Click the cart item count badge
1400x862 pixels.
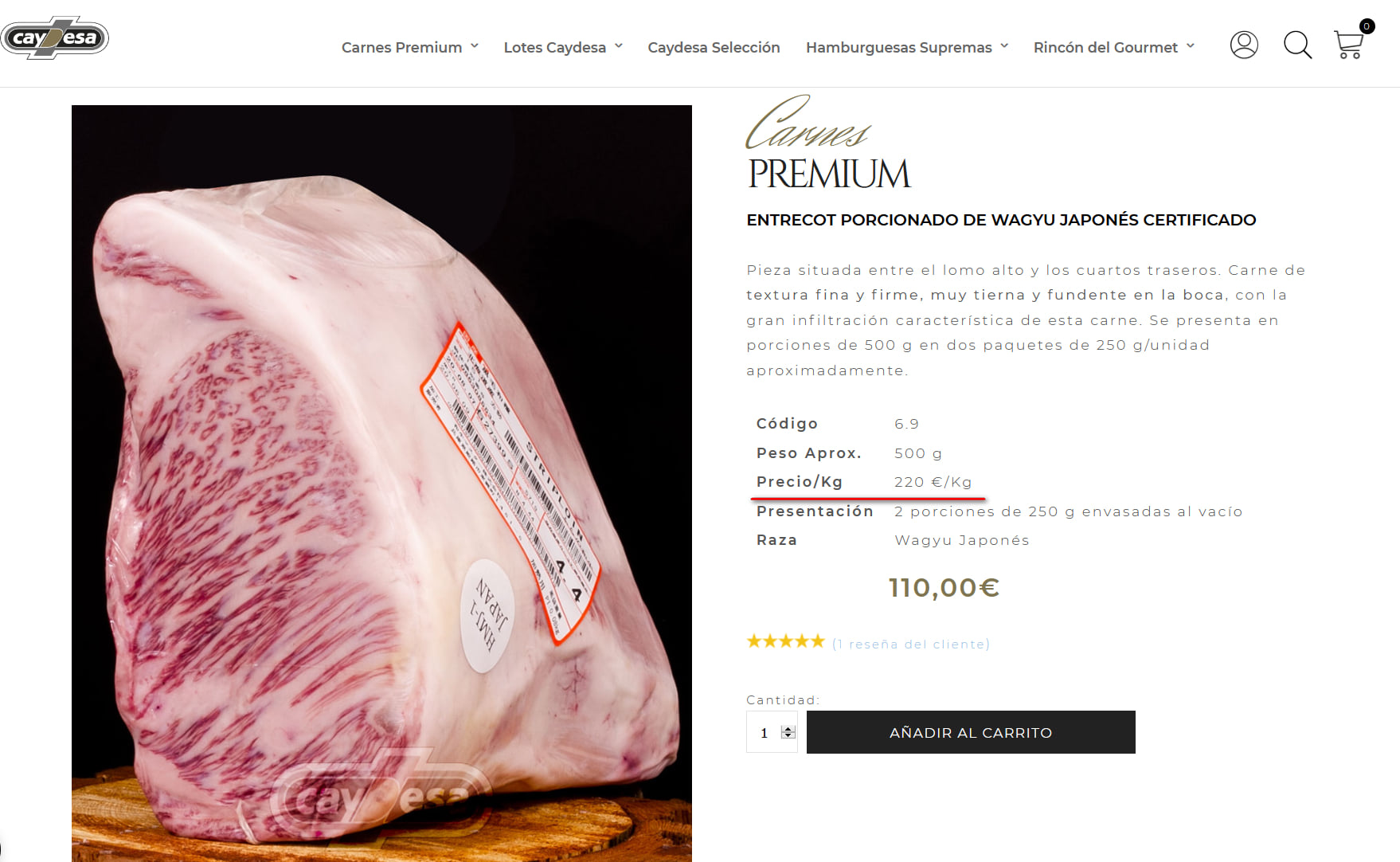1367,26
